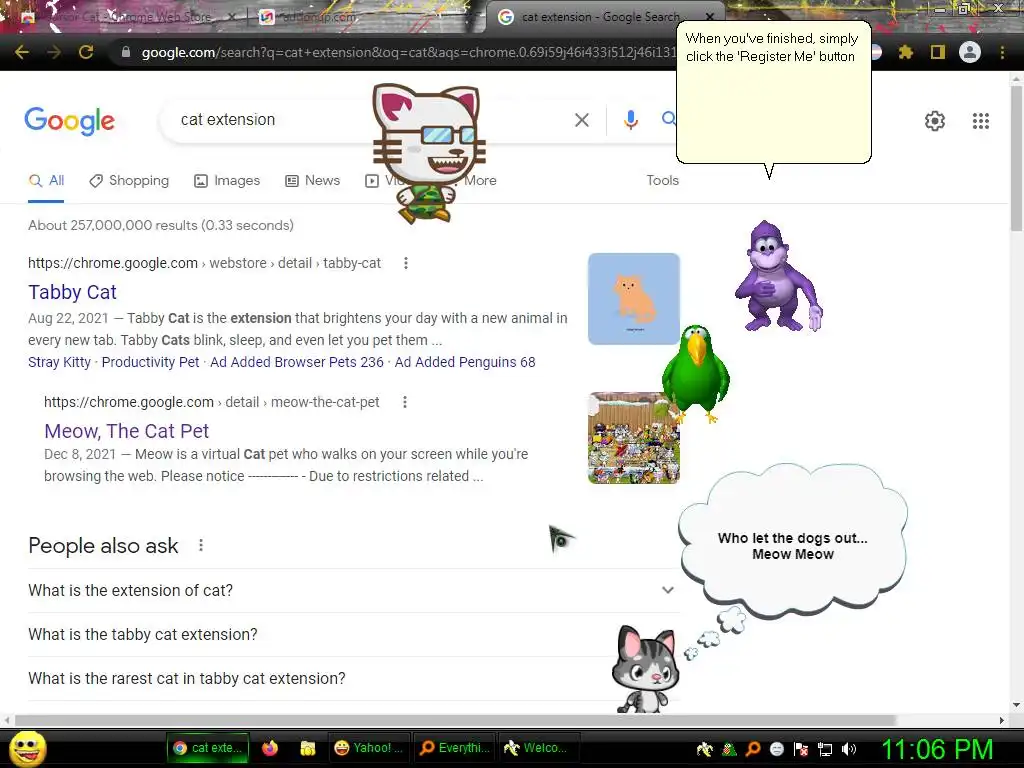The image size is (1024, 768).
Task: Open Google search settings gear
Action: pyautogui.click(x=935, y=121)
